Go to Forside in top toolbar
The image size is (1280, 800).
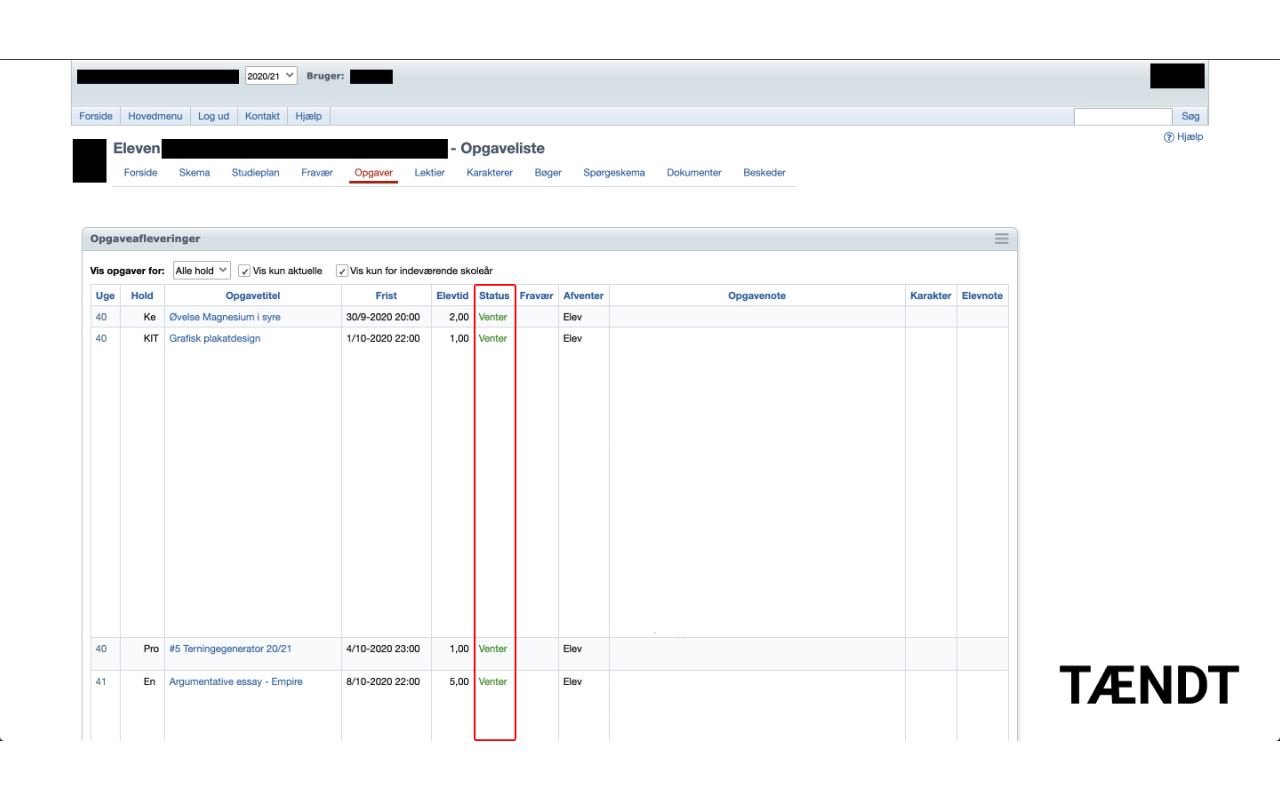[x=96, y=116]
